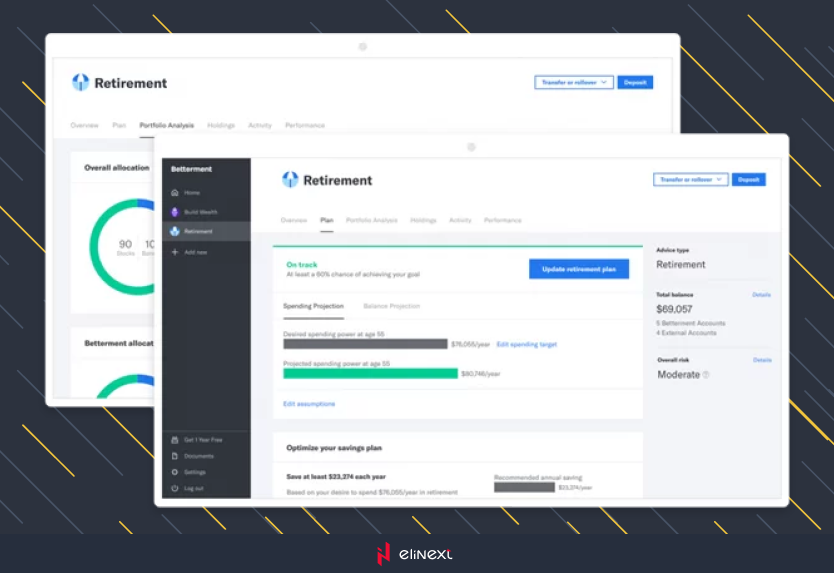The height and width of the screenshot is (573, 834).
Task: Click the Get 1 Year Free gift icon
Action: (x=175, y=440)
